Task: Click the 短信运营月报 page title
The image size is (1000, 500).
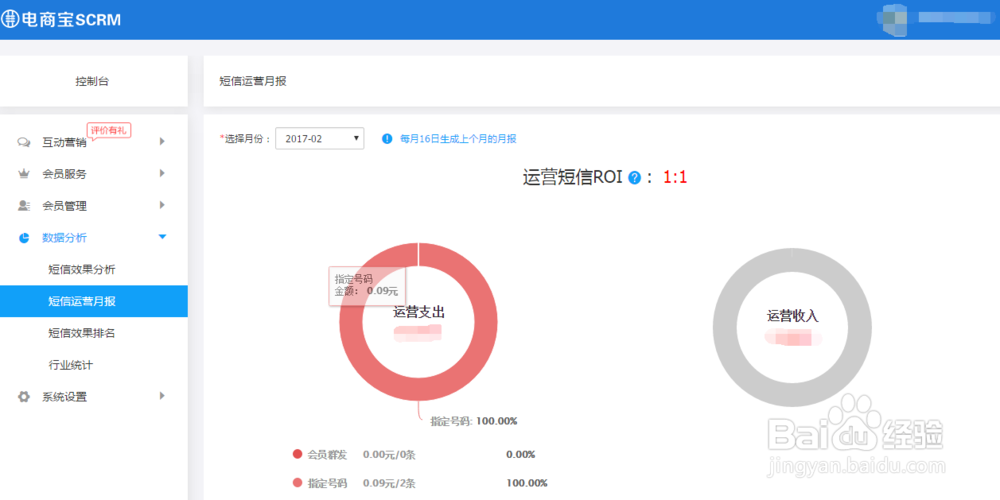Action: coord(253,81)
